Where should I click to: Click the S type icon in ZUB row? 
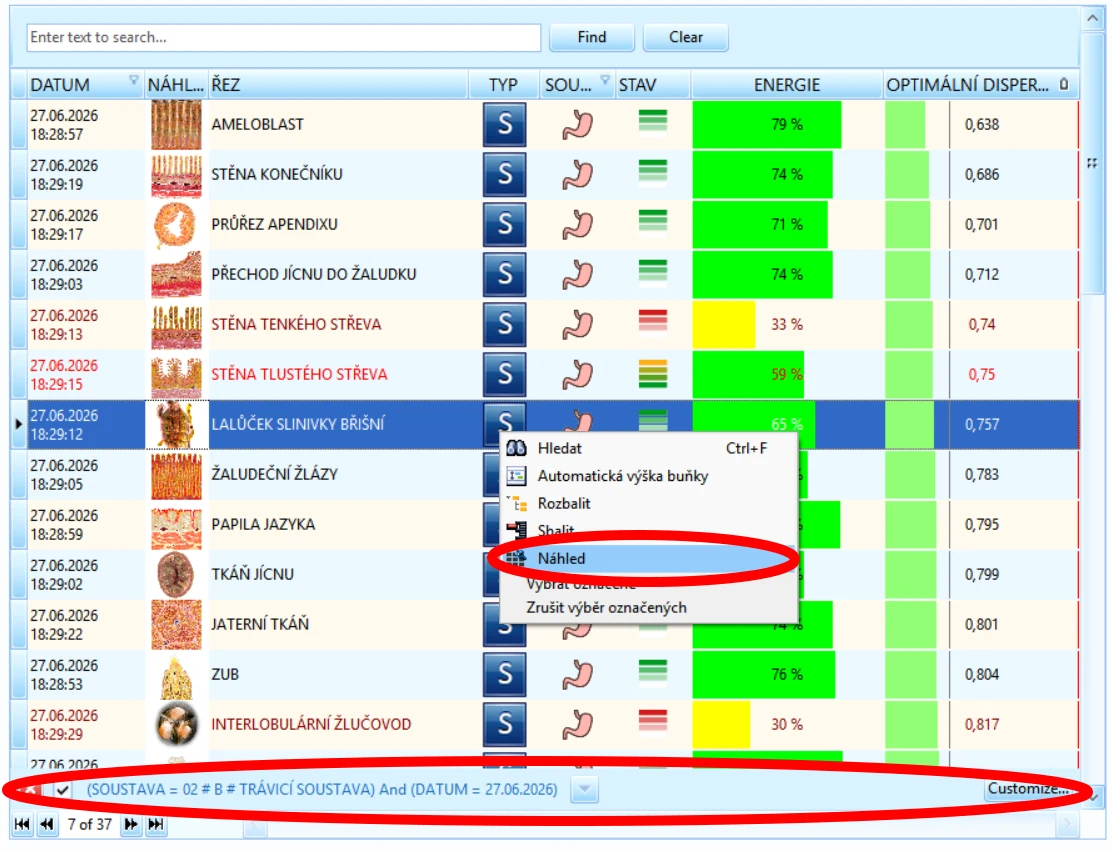click(x=504, y=674)
